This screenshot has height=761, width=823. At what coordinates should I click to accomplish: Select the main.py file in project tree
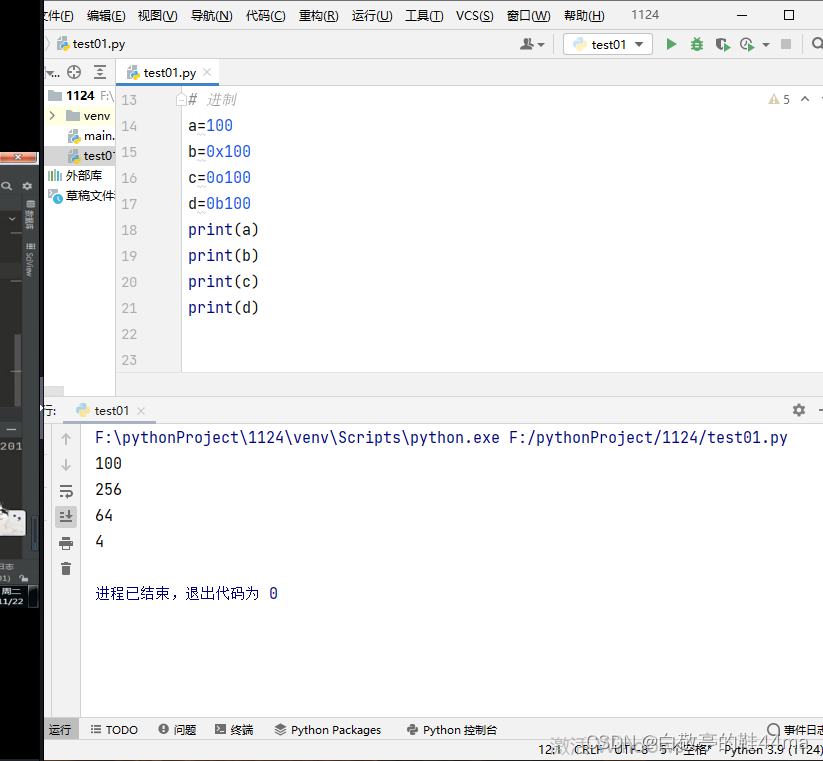click(91, 136)
